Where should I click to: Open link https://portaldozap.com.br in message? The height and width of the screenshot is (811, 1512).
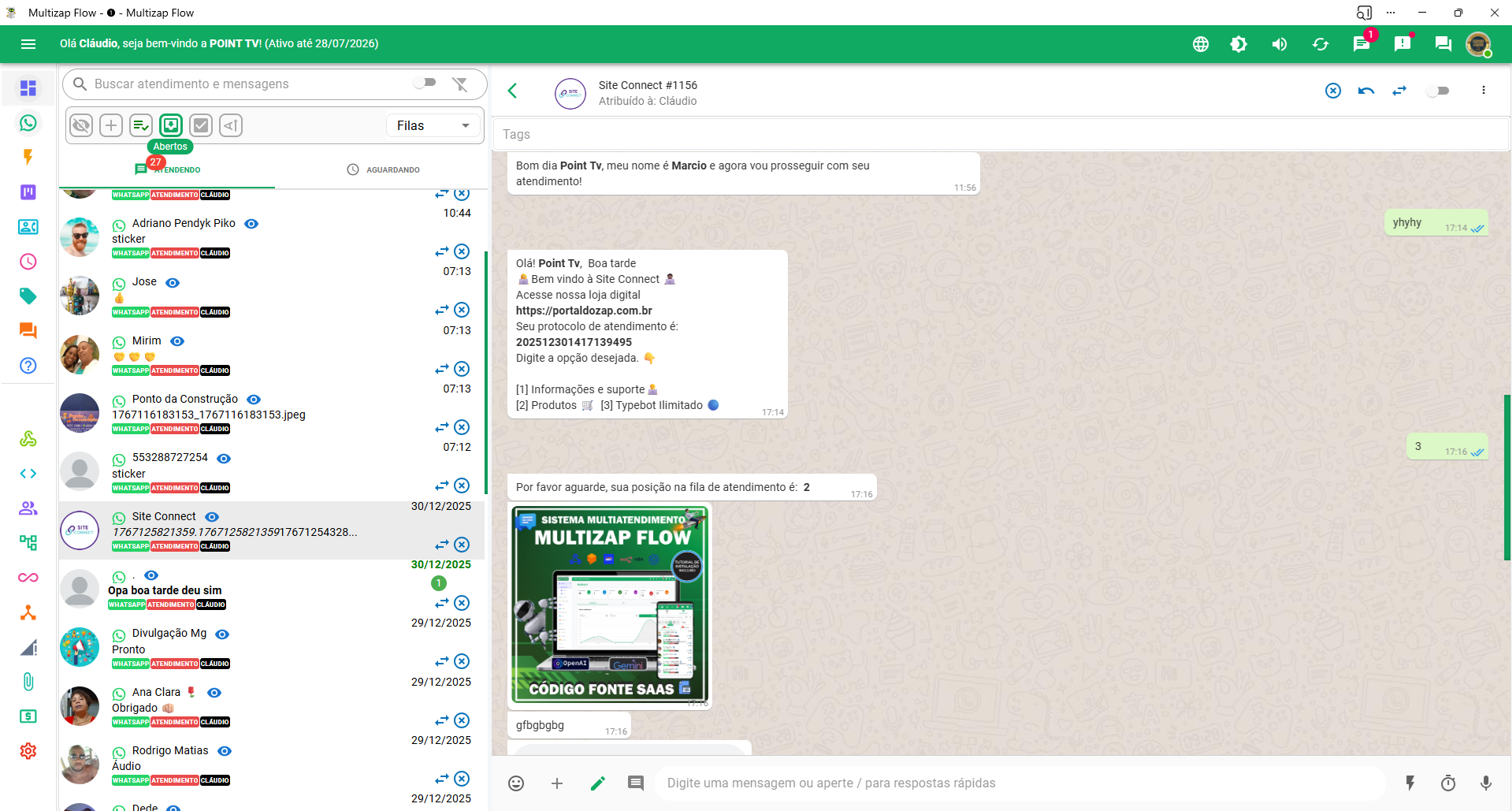[x=584, y=311]
